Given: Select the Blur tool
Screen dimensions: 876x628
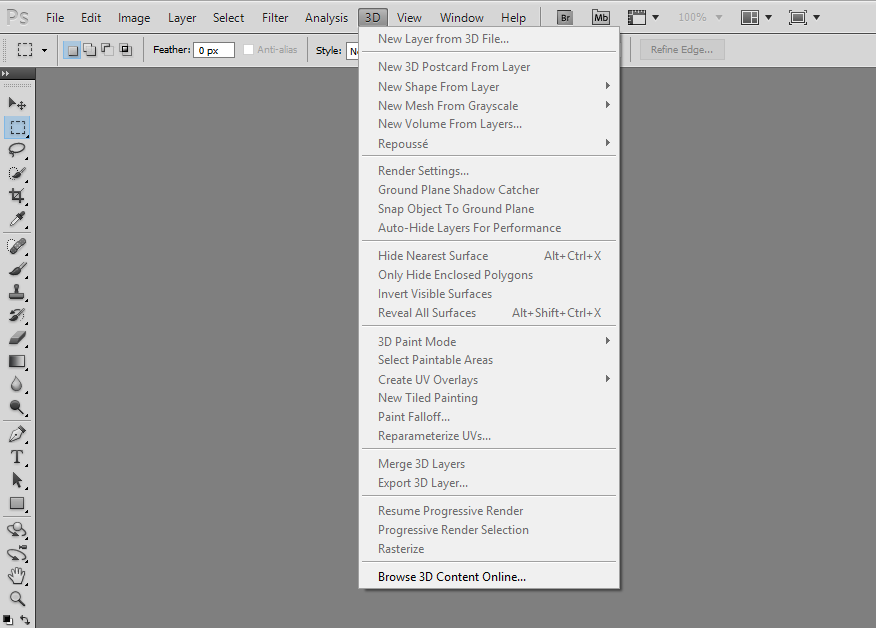Looking at the screenshot, I should tap(17, 384).
